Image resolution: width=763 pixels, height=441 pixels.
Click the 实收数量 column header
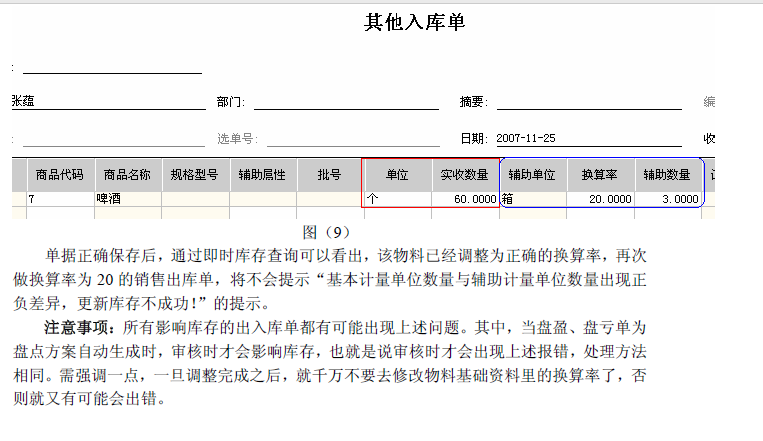(x=465, y=175)
